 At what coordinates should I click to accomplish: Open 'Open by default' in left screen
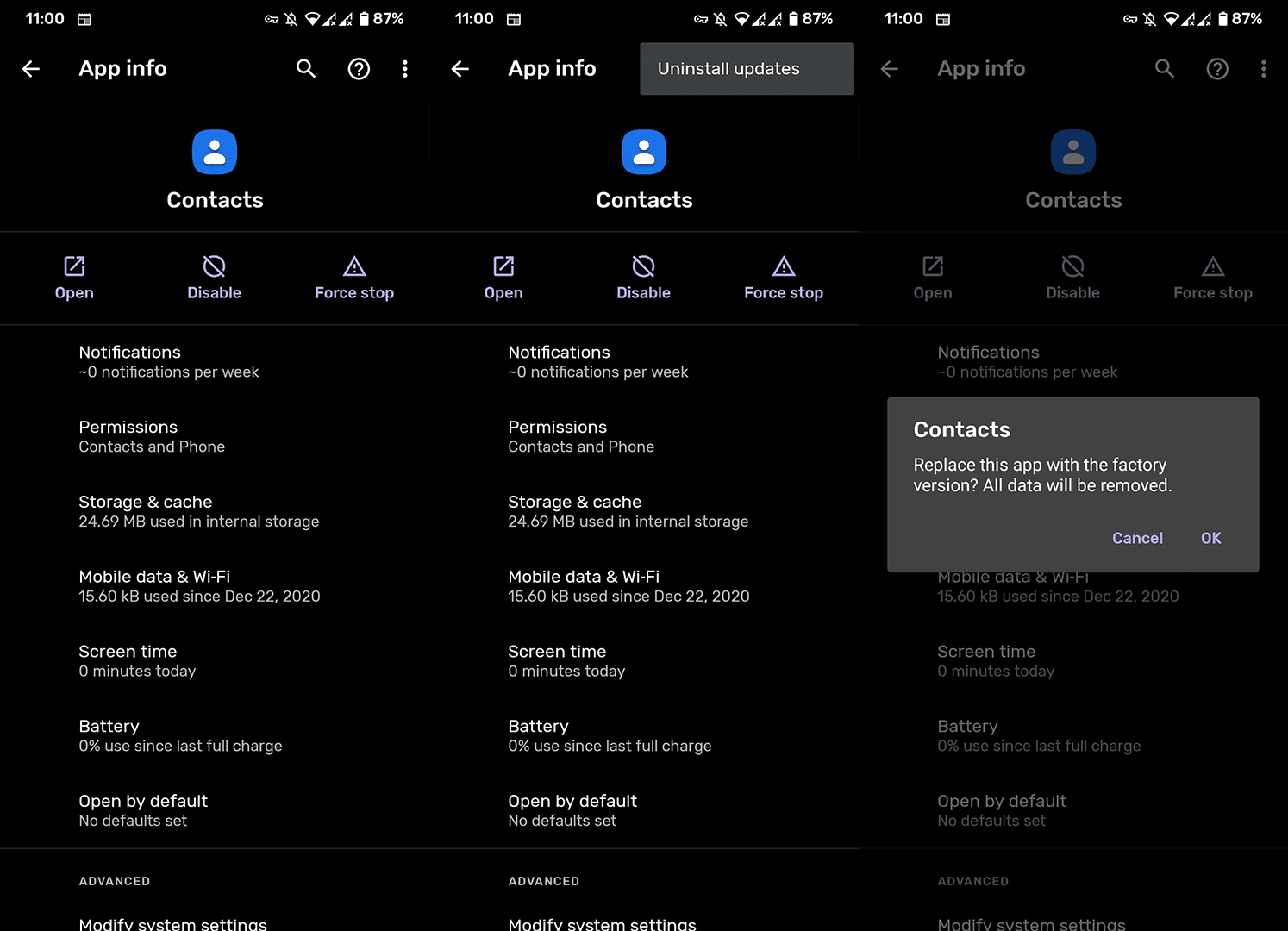coord(215,810)
